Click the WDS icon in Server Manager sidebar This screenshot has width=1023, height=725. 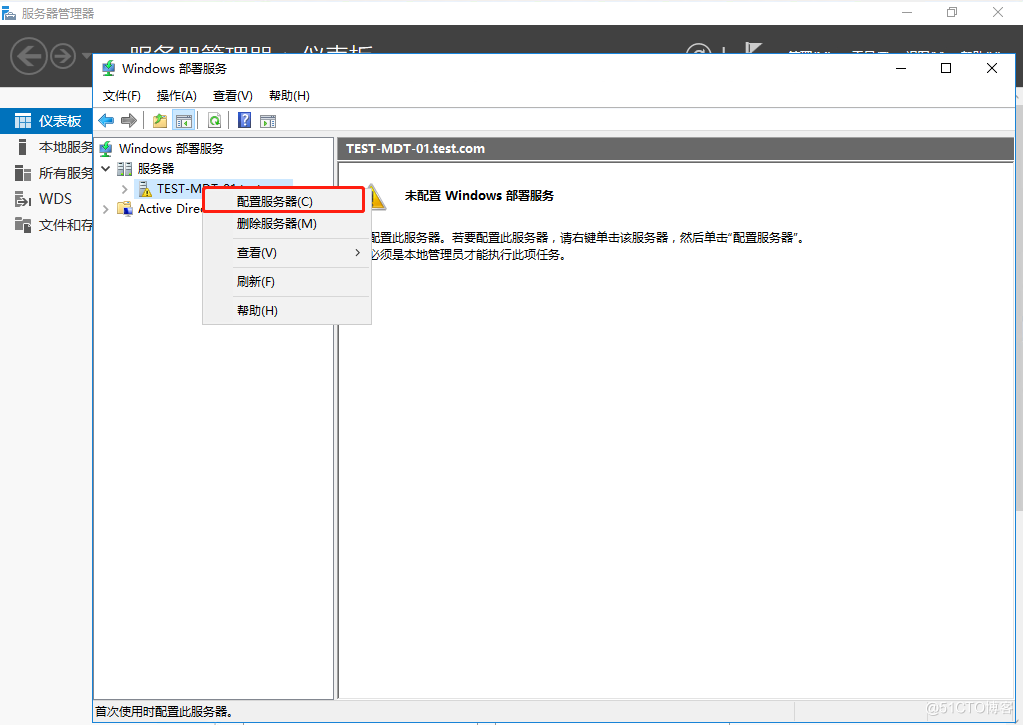tap(23, 199)
